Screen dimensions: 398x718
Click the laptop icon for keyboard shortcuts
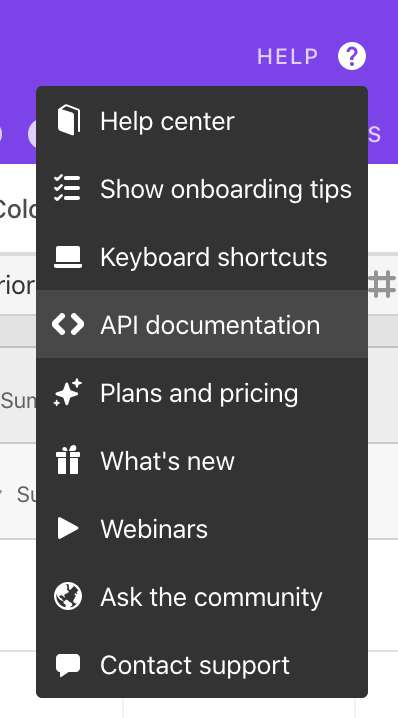tap(68, 257)
